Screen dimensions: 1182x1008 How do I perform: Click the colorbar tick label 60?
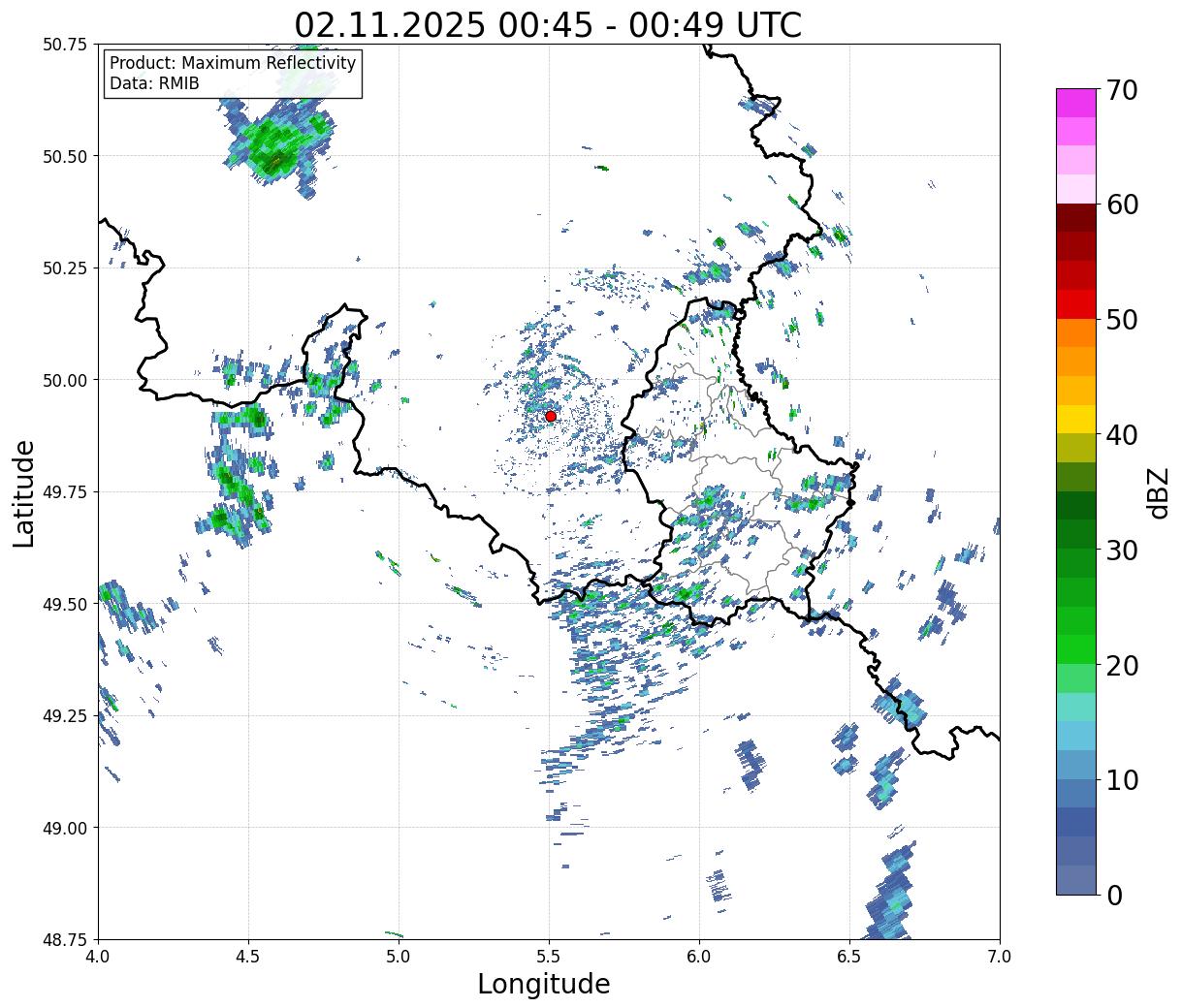tap(1122, 205)
